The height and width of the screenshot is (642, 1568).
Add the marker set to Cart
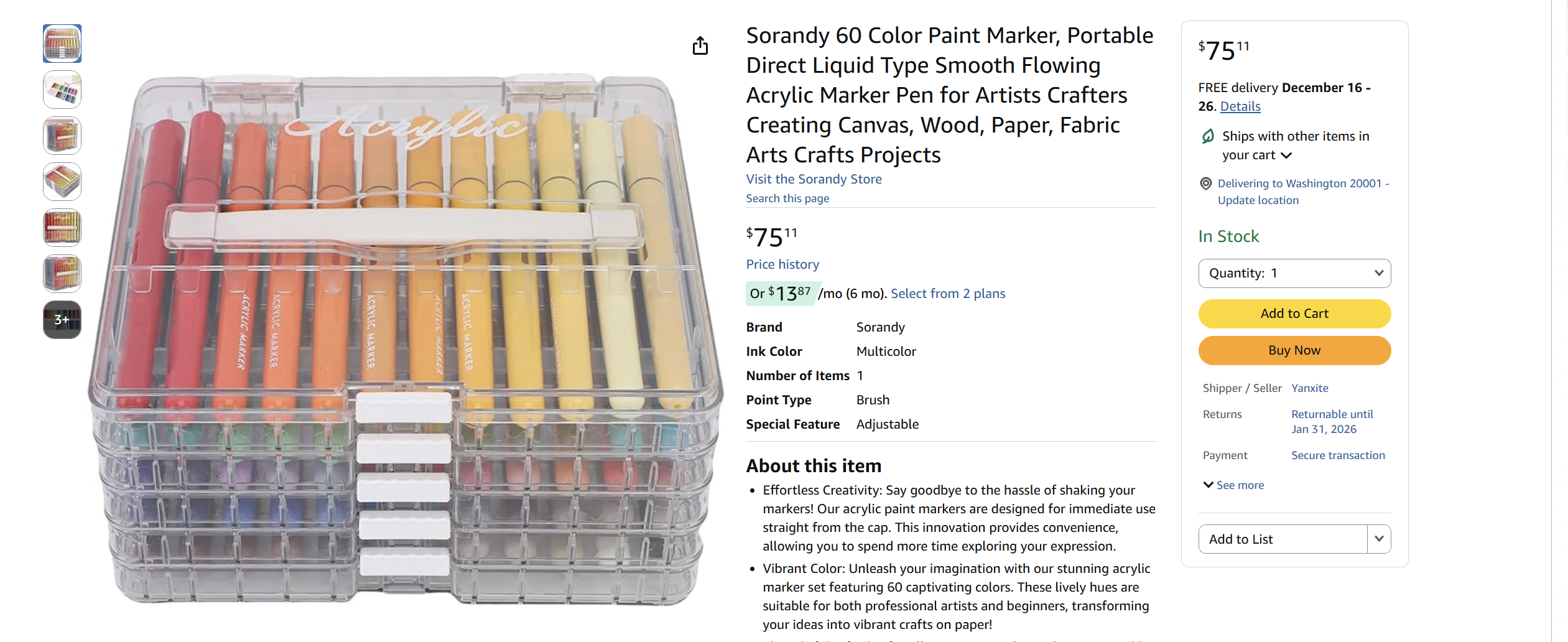tap(1294, 314)
